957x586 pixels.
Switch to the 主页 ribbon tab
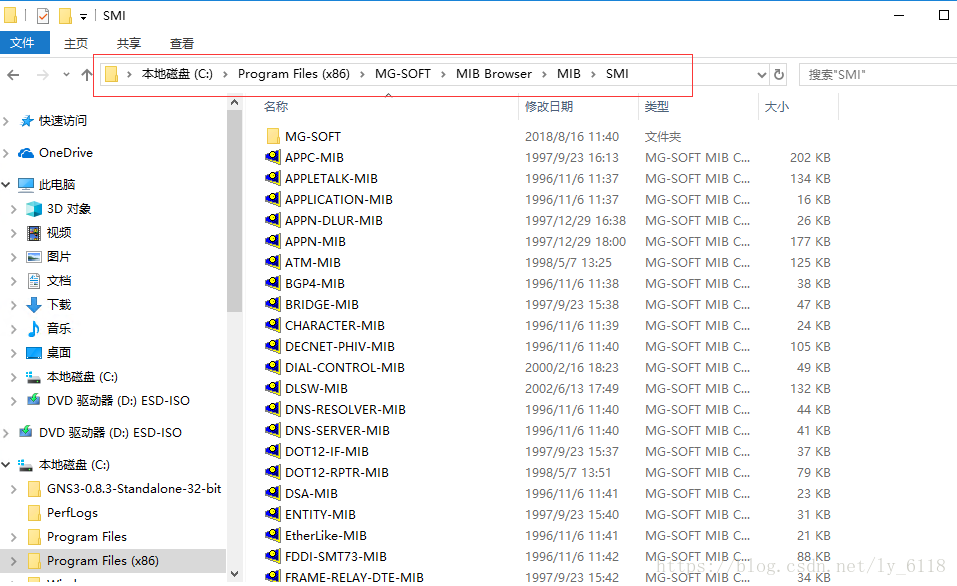(76, 43)
